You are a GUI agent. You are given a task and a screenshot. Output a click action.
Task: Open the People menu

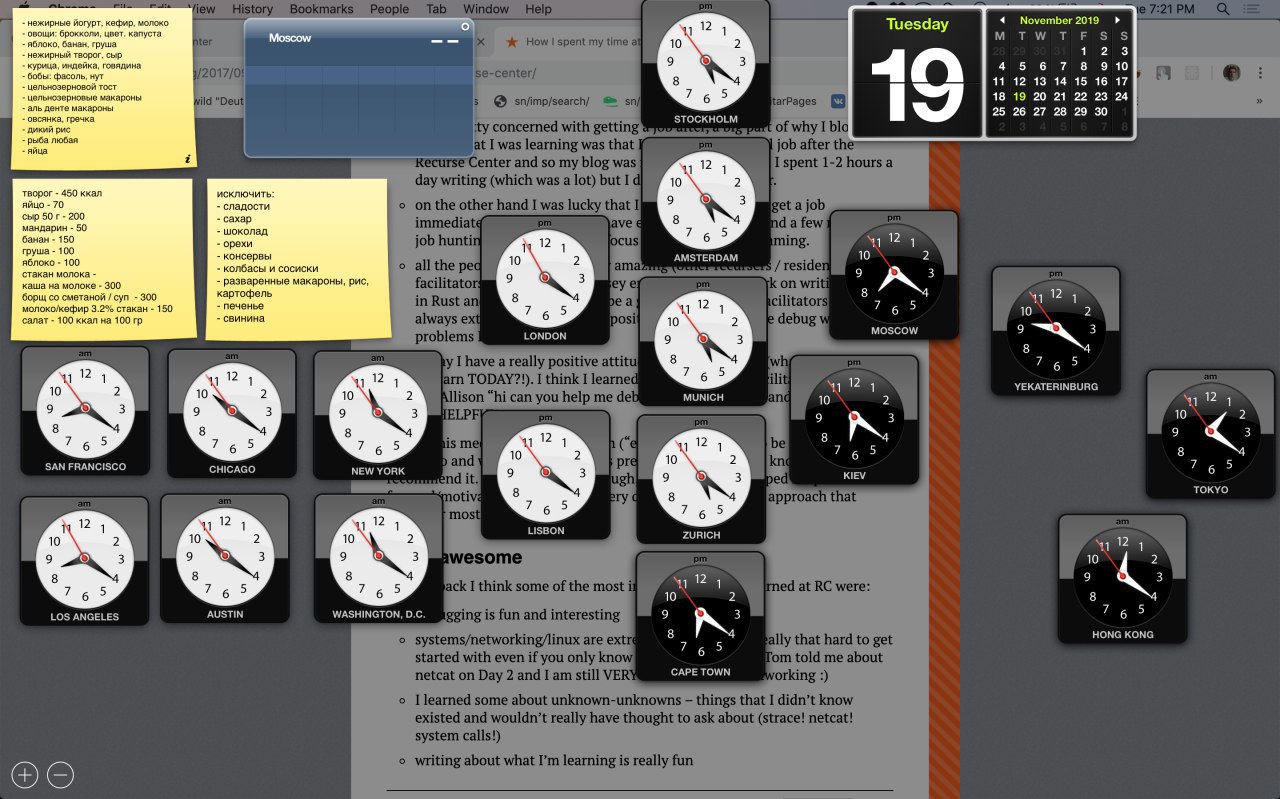(x=389, y=8)
